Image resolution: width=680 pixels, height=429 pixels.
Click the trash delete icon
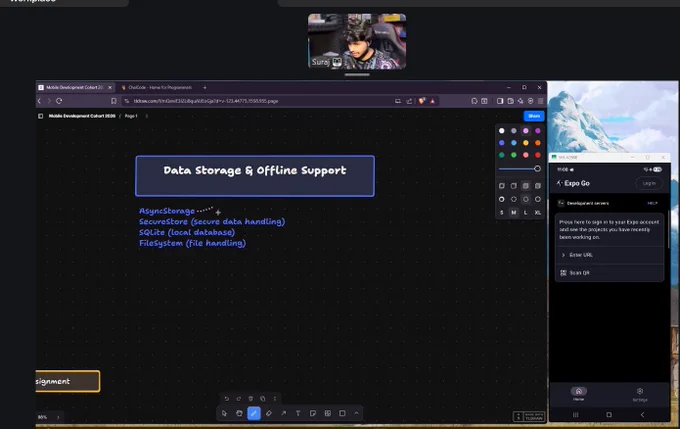pyautogui.click(x=251, y=399)
